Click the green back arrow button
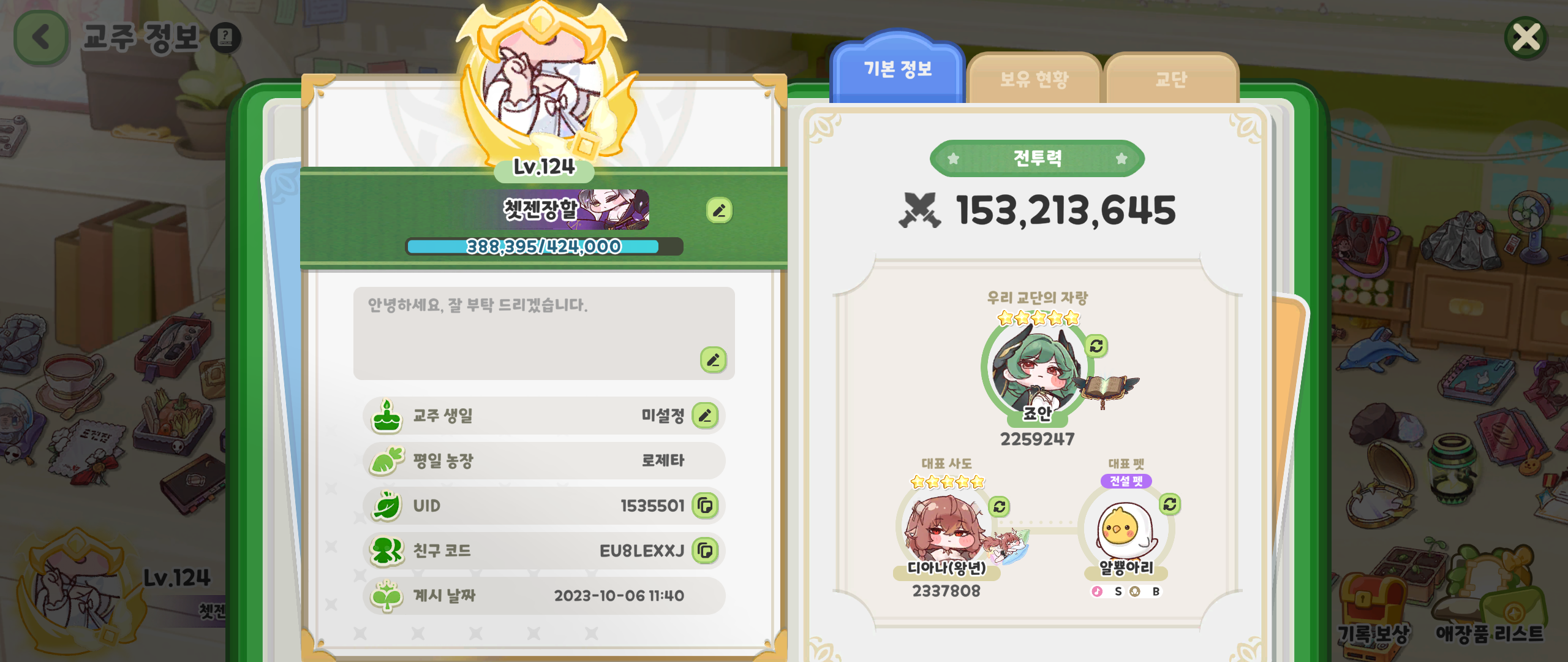Screen dimensions: 1568x662 [x=41, y=38]
